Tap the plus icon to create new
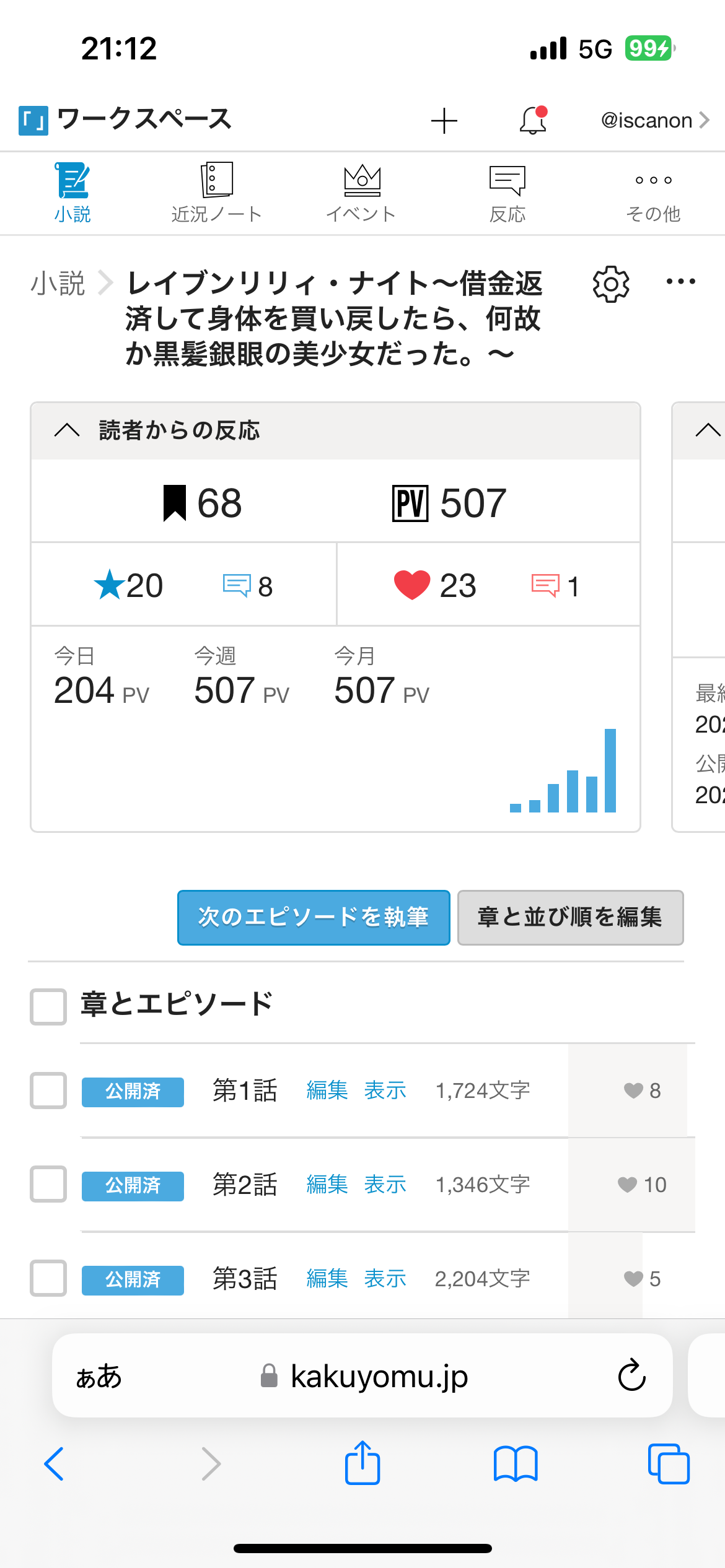 click(444, 121)
